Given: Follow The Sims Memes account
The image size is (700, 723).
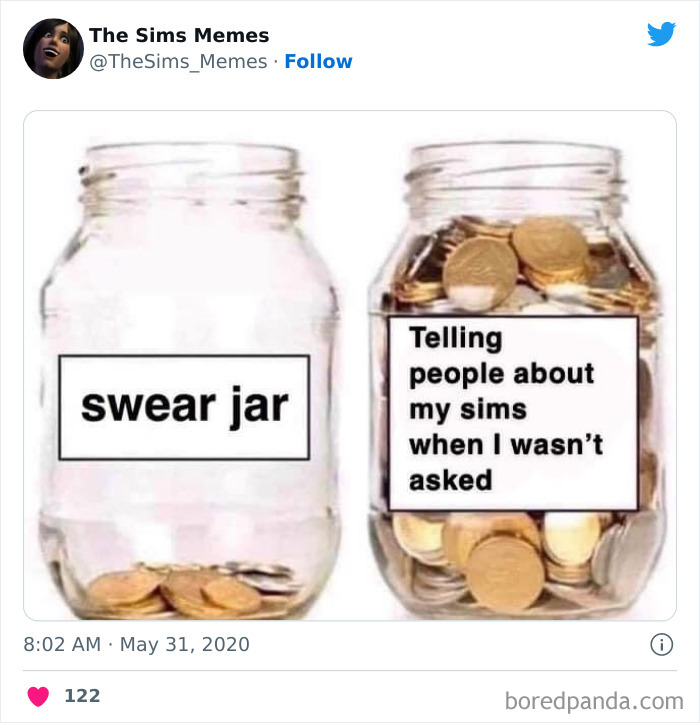Looking at the screenshot, I should 318,61.
